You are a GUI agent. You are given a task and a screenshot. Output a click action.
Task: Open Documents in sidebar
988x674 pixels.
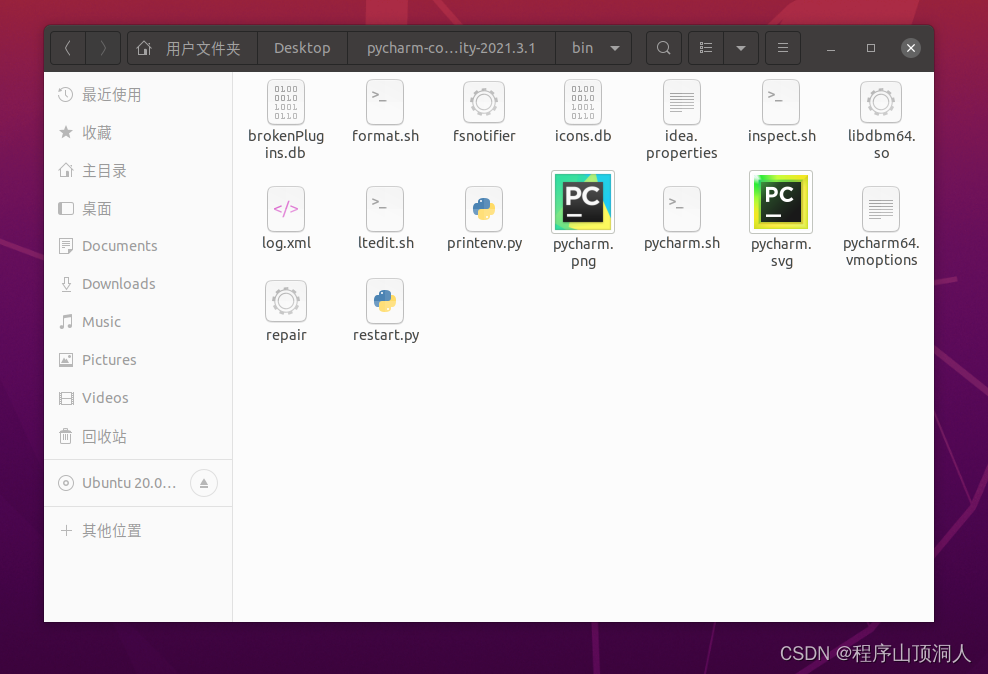click(x=138, y=246)
